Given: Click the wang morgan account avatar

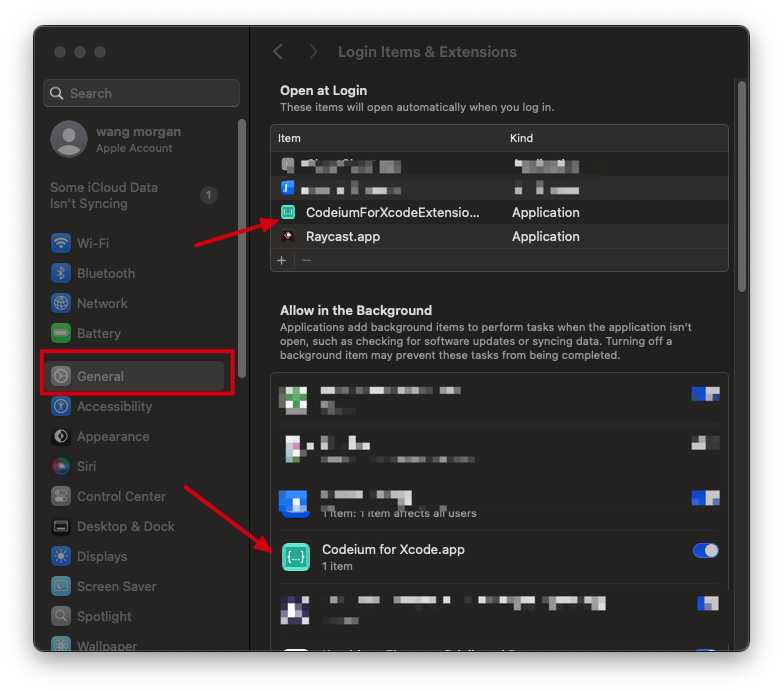Looking at the screenshot, I should tap(69, 139).
